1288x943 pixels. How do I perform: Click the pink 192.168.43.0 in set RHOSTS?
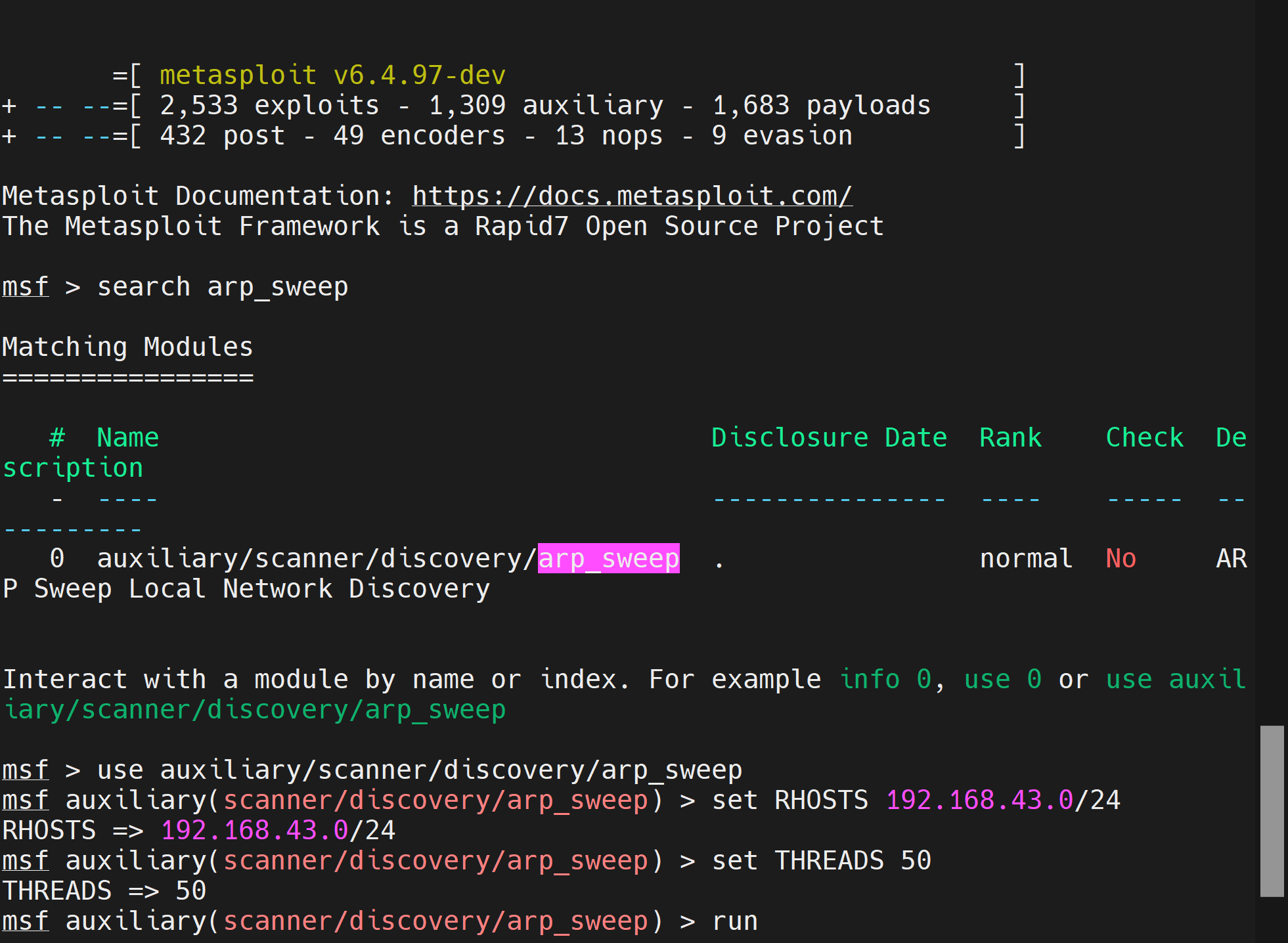click(979, 800)
